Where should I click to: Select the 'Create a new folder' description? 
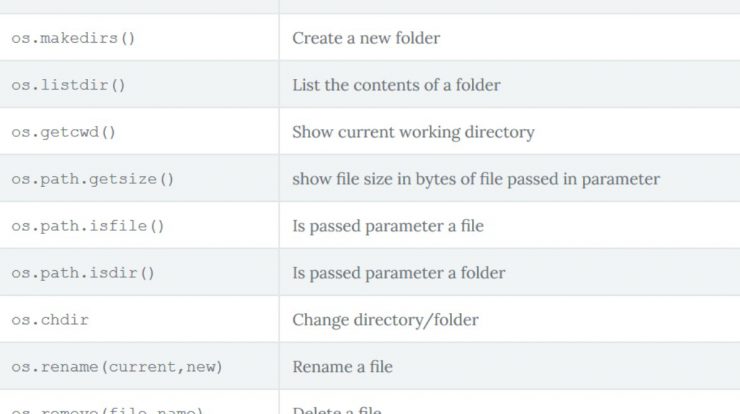tap(366, 38)
